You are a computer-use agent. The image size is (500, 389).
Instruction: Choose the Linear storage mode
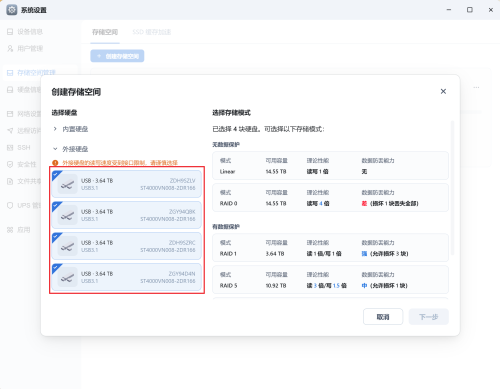point(330,166)
